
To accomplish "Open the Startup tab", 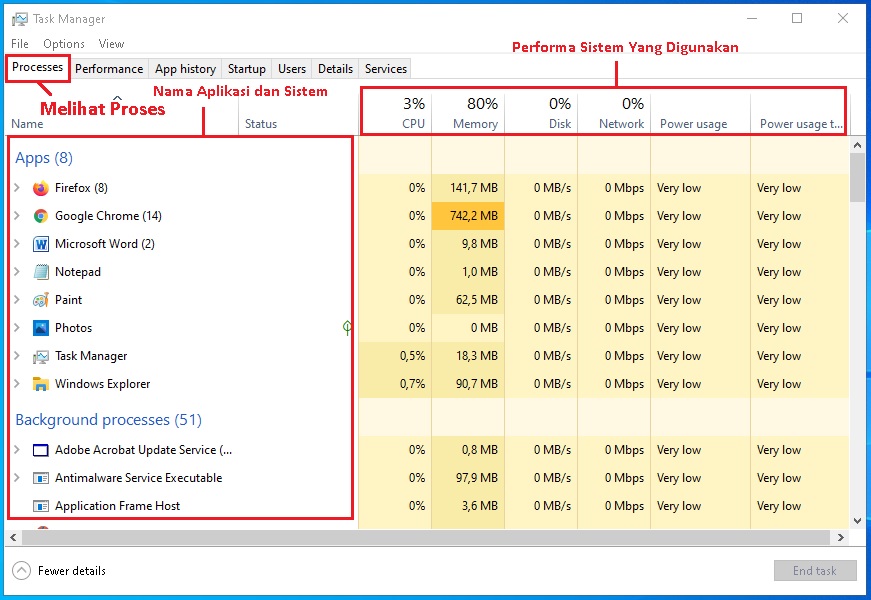I will tap(246, 69).
